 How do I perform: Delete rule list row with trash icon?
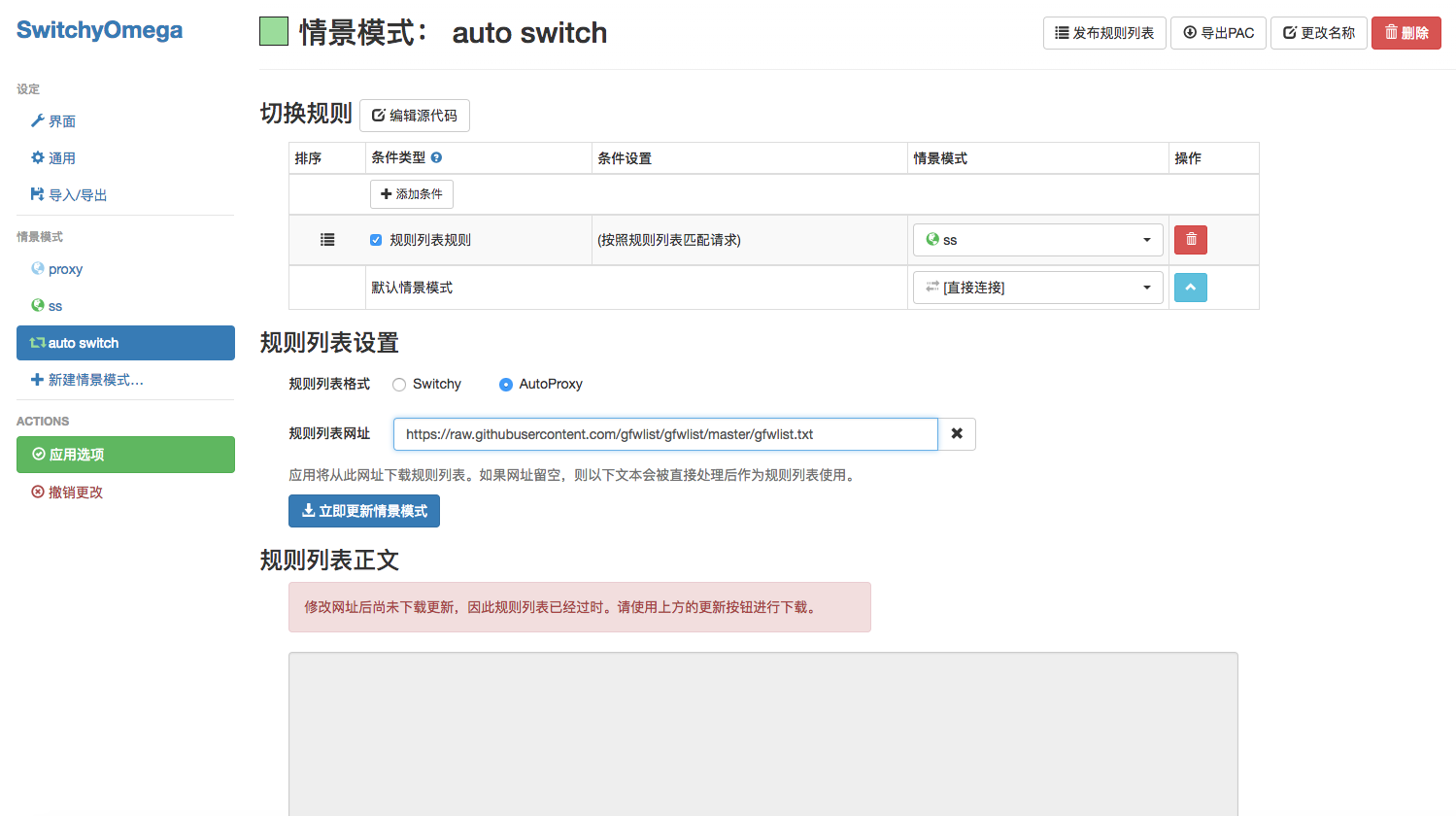tap(1191, 240)
